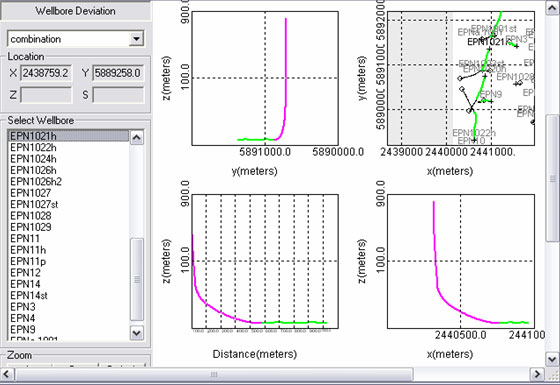560x385 pixels.
Task: Select wellbore EPN1028 in list
Action: 68,216
